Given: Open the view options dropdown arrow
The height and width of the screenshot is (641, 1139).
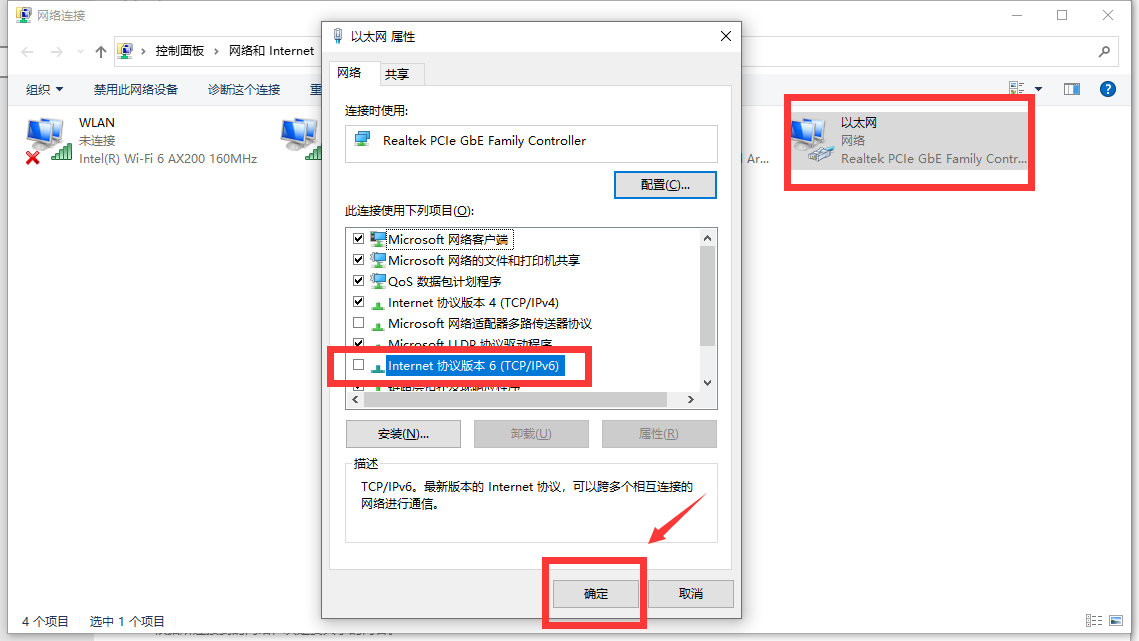Looking at the screenshot, I should (1038, 89).
